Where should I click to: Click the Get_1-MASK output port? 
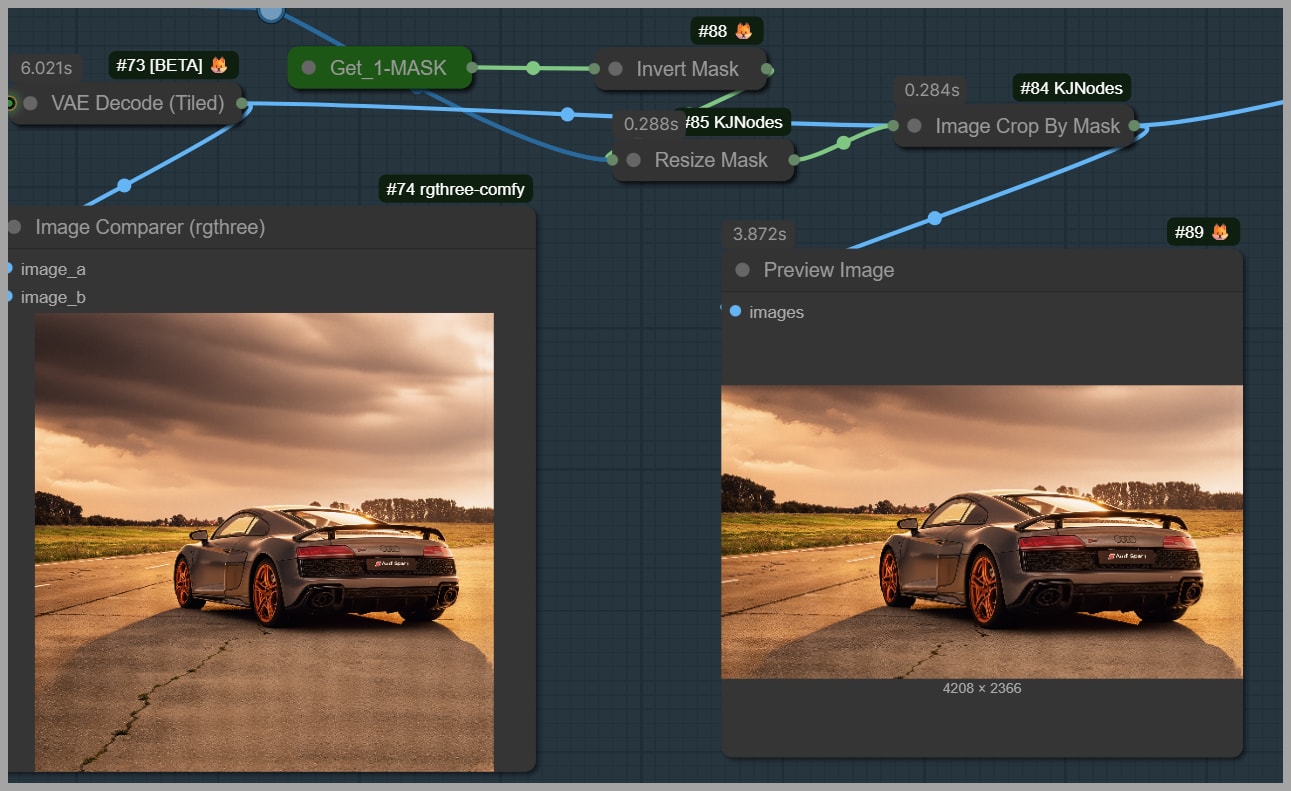point(470,68)
